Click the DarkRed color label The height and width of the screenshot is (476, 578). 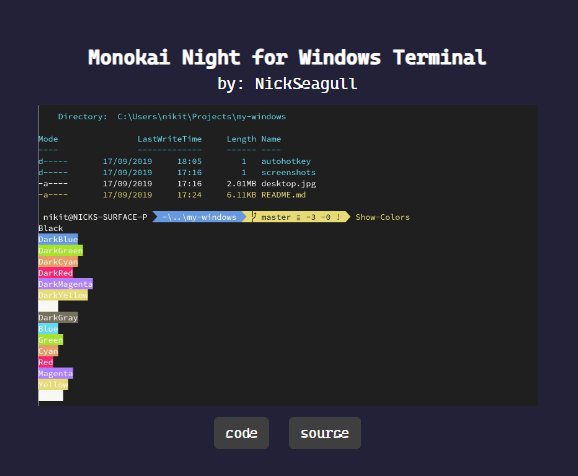pos(56,273)
